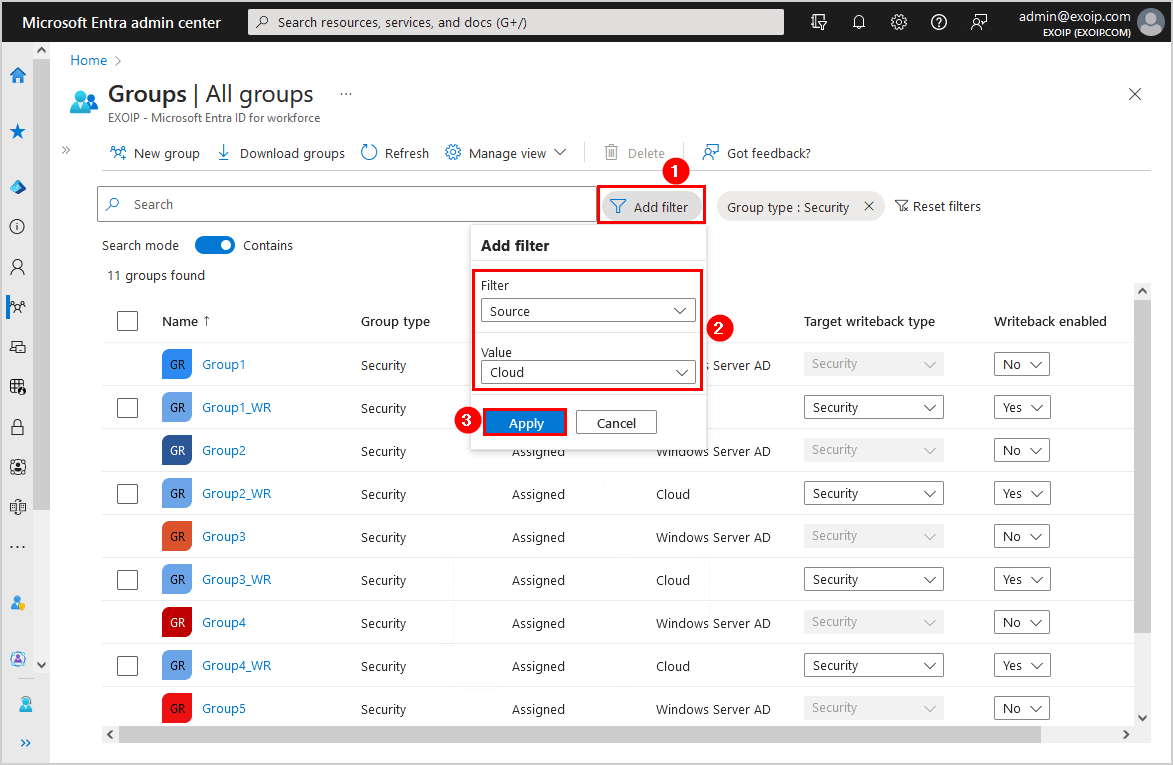
Task: Open the Filter Source dropdown
Action: pyautogui.click(x=587, y=311)
